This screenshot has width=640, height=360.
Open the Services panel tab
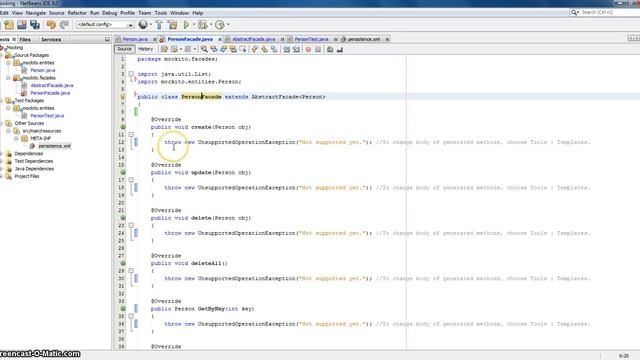[51, 40]
